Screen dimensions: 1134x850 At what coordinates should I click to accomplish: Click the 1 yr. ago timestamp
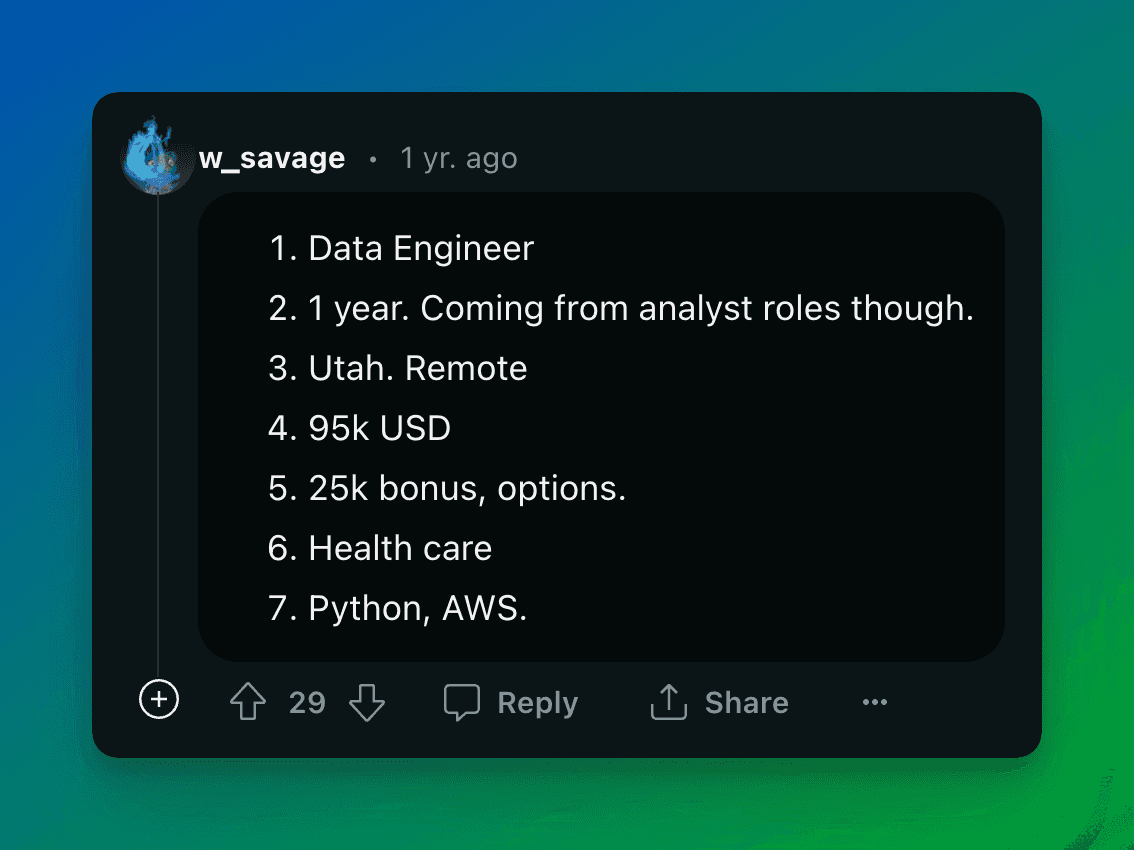[459, 157]
